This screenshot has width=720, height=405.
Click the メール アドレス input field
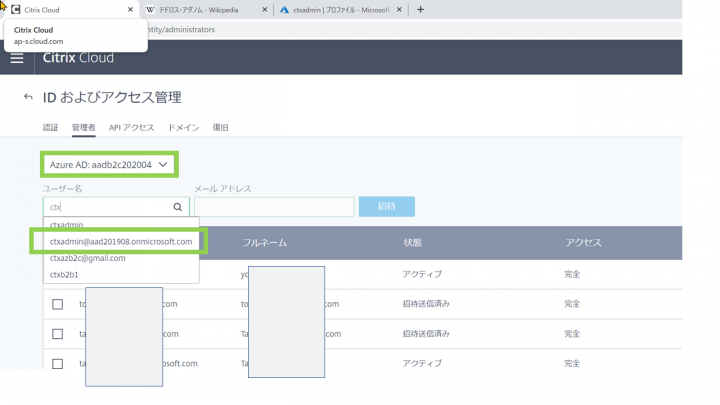(273, 207)
